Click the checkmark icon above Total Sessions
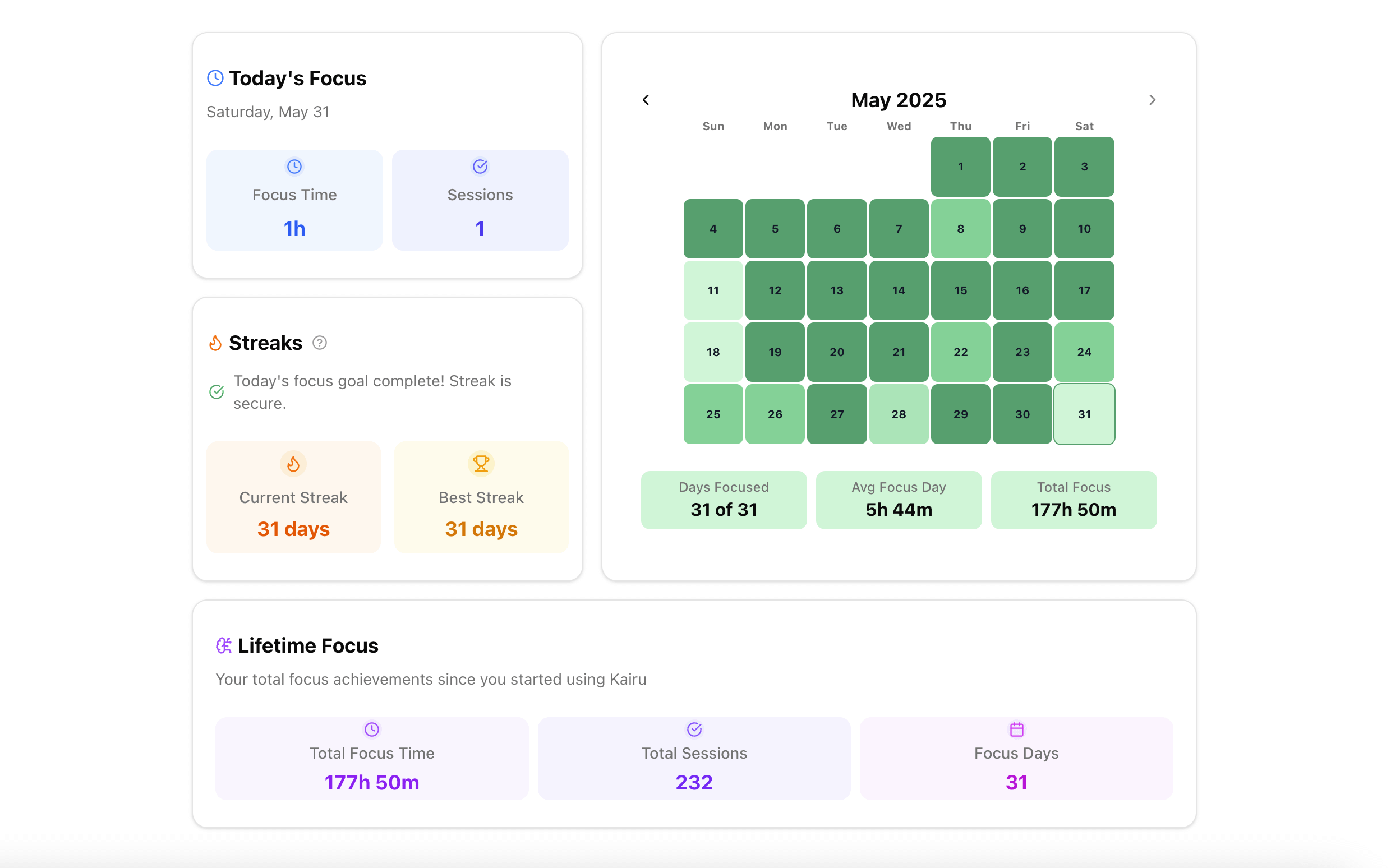This screenshot has height=868, width=1391. 694,729
